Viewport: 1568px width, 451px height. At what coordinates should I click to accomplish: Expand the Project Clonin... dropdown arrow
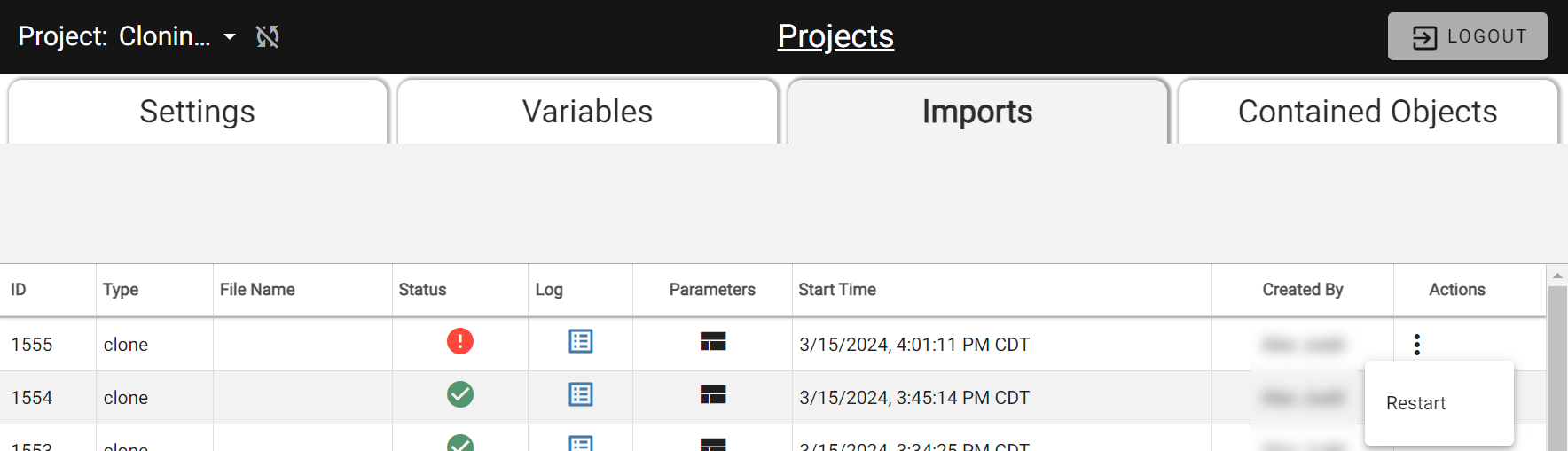pyautogui.click(x=230, y=36)
